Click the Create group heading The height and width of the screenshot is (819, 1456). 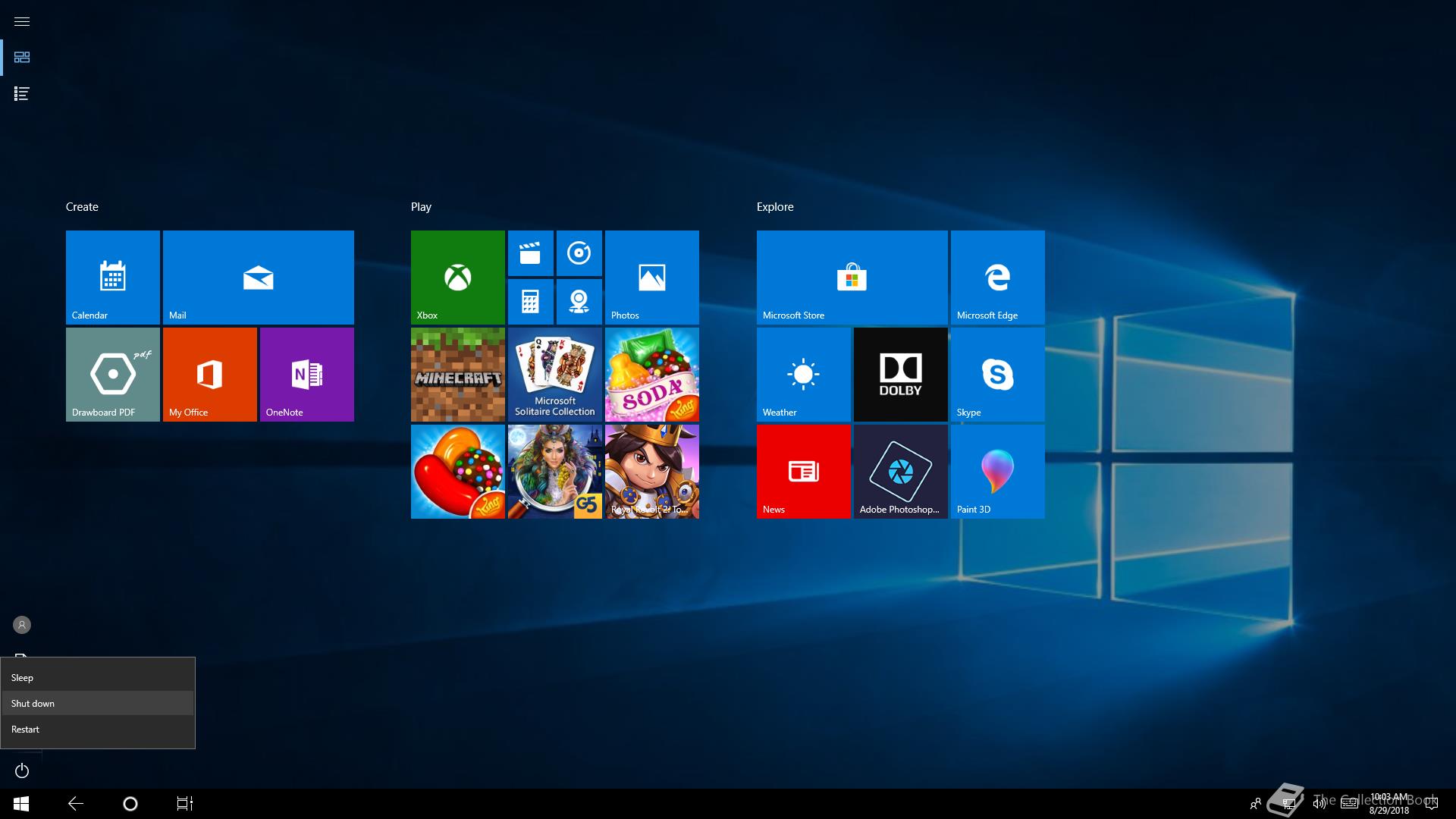(82, 207)
